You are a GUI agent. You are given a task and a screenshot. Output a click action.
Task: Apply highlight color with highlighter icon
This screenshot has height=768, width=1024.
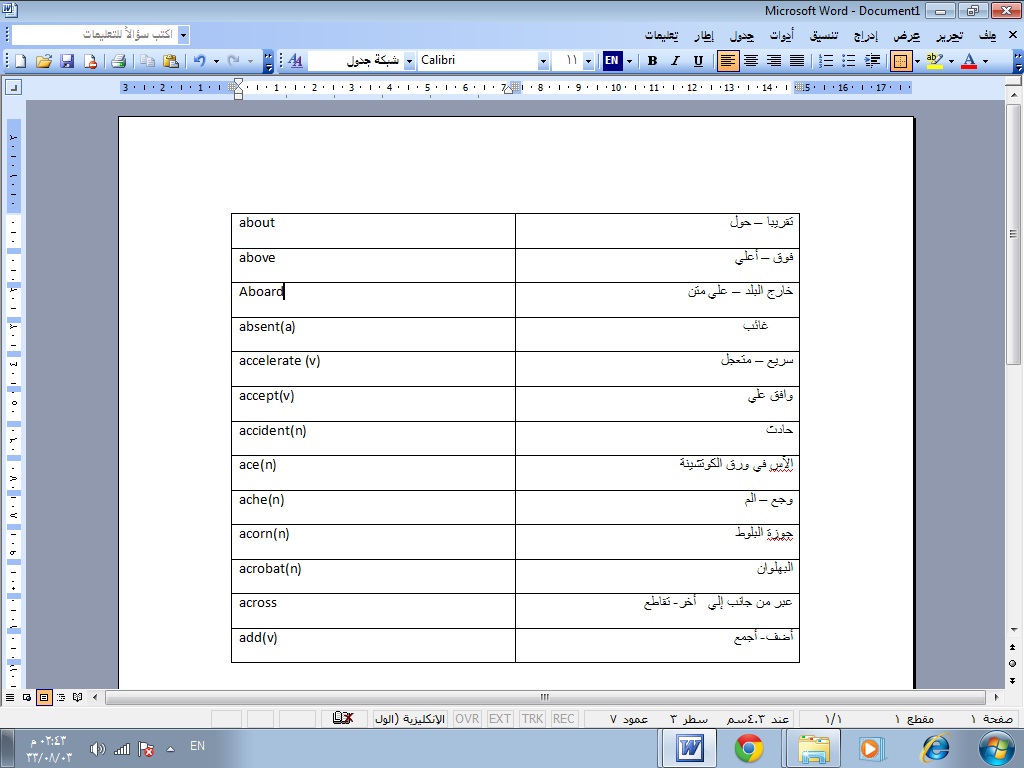(x=935, y=61)
